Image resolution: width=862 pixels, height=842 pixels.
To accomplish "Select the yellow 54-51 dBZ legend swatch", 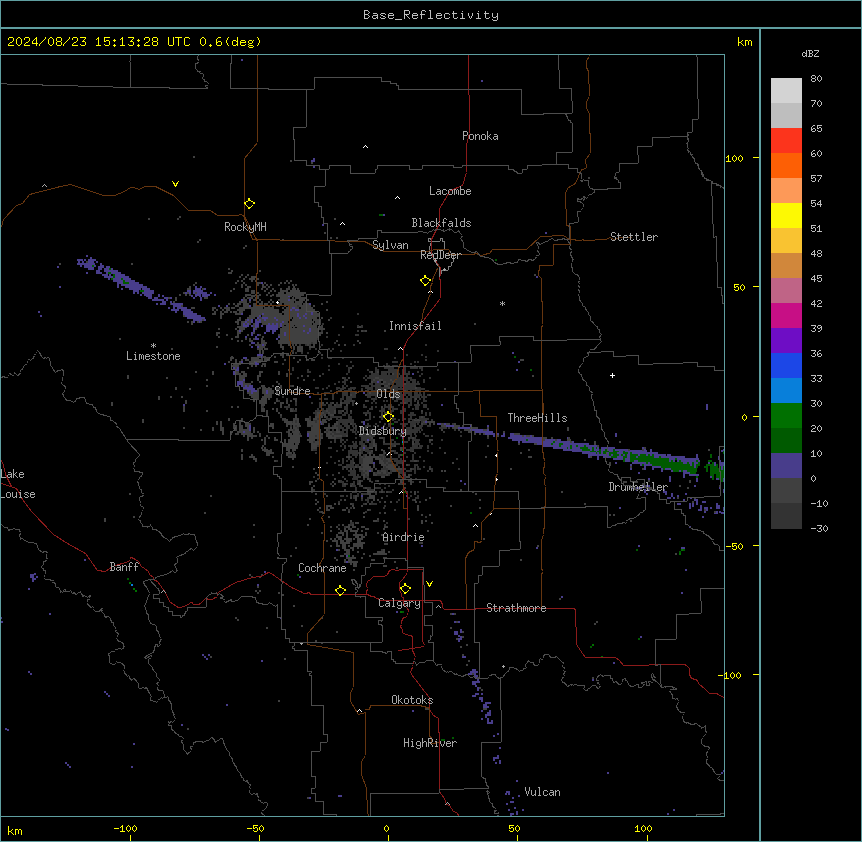I will point(786,215).
